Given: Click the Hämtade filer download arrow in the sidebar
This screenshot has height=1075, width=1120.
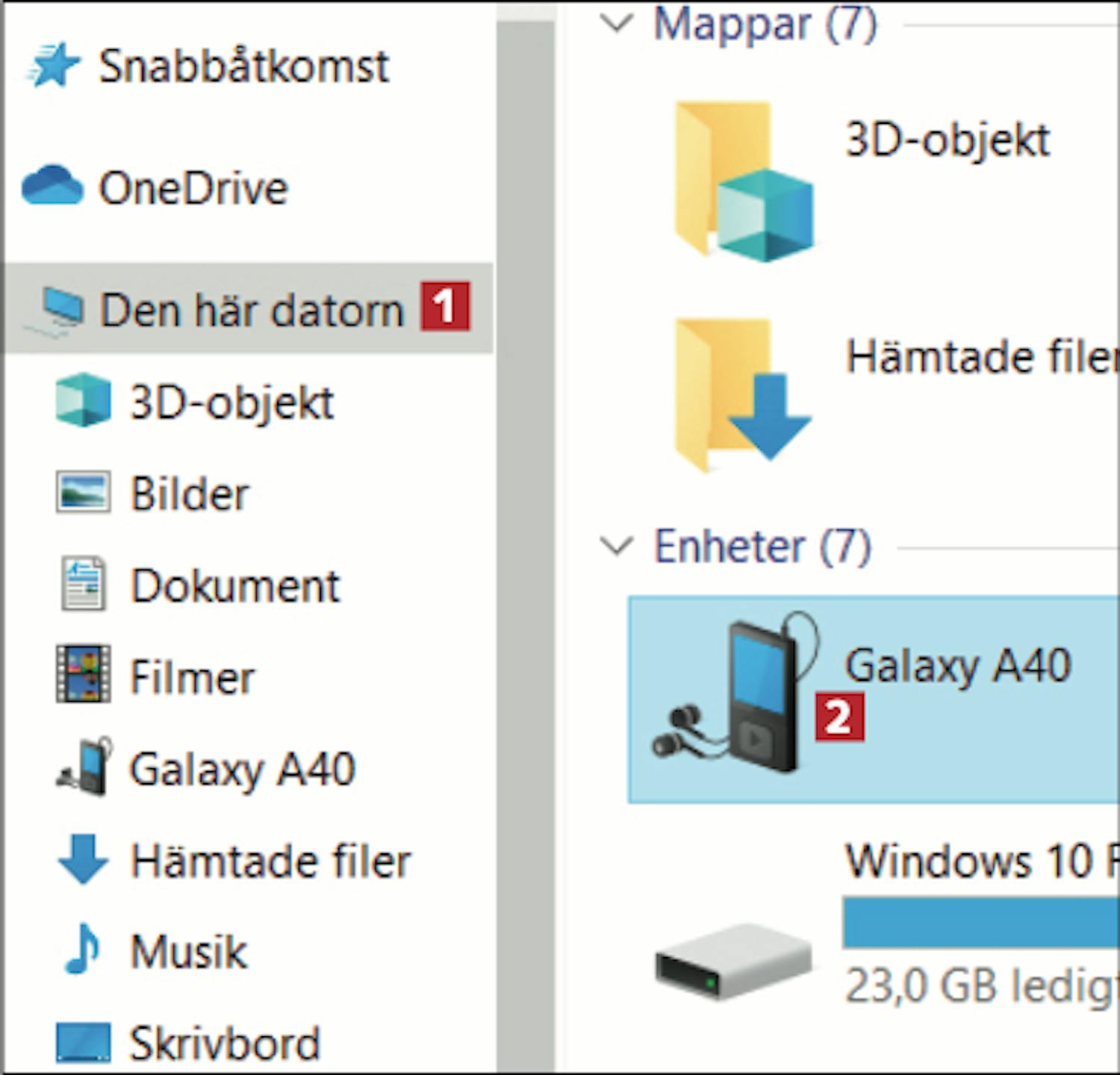Looking at the screenshot, I should (83, 859).
